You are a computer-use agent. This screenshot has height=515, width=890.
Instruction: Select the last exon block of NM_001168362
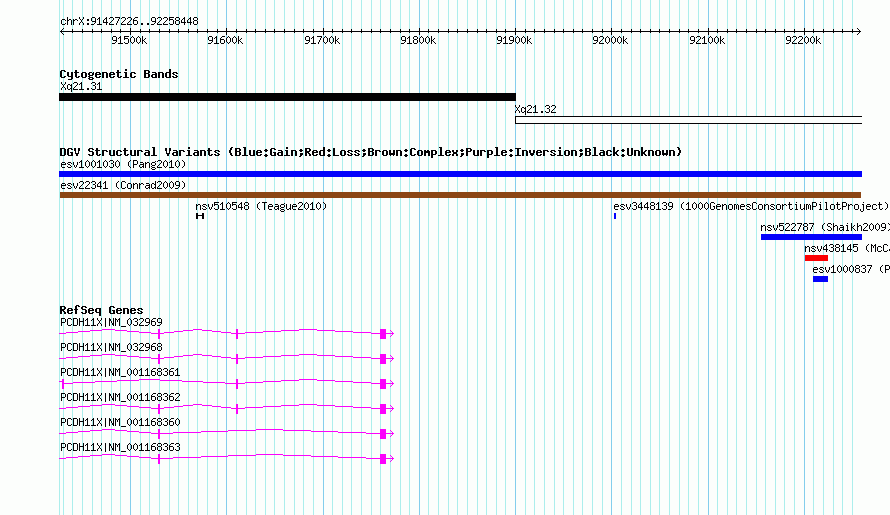click(383, 409)
